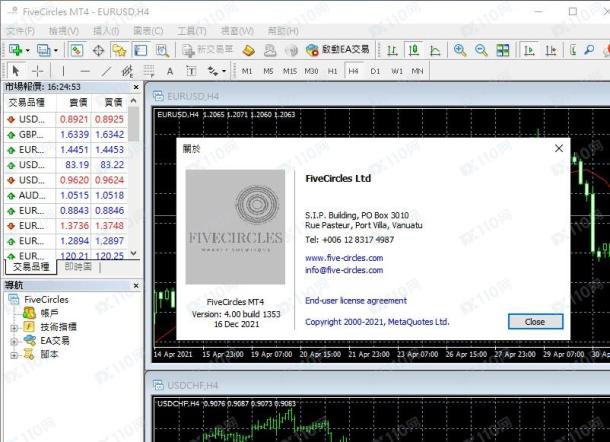Click the Copyright MetaQuotes Ltd. link
The width and height of the screenshot is (610, 442).
[x=377, y=322]
